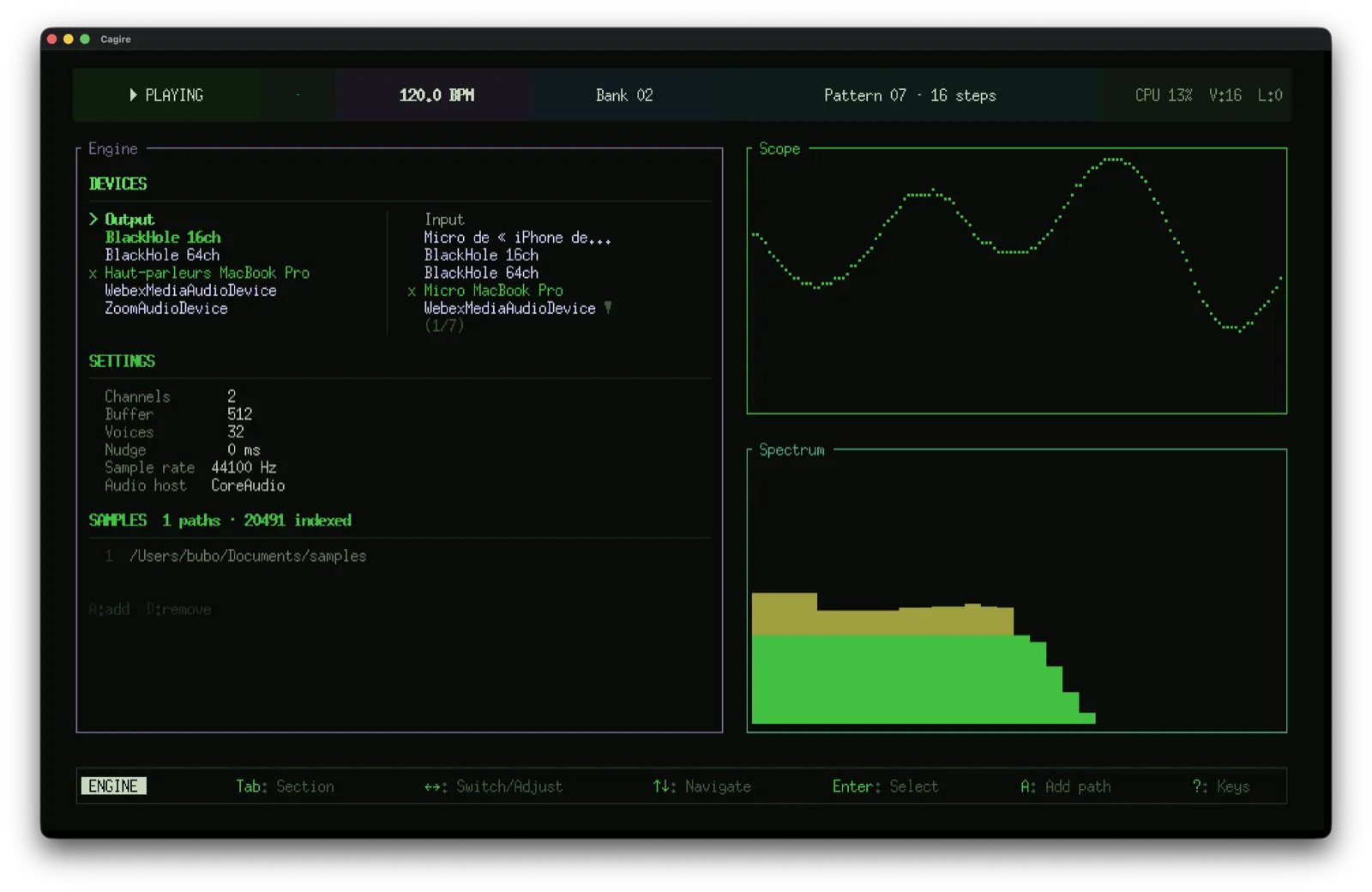This screenshot has height=892, width=1372.
Task: Select BlackHole 64ch as output device
Action: pos(162,256)
